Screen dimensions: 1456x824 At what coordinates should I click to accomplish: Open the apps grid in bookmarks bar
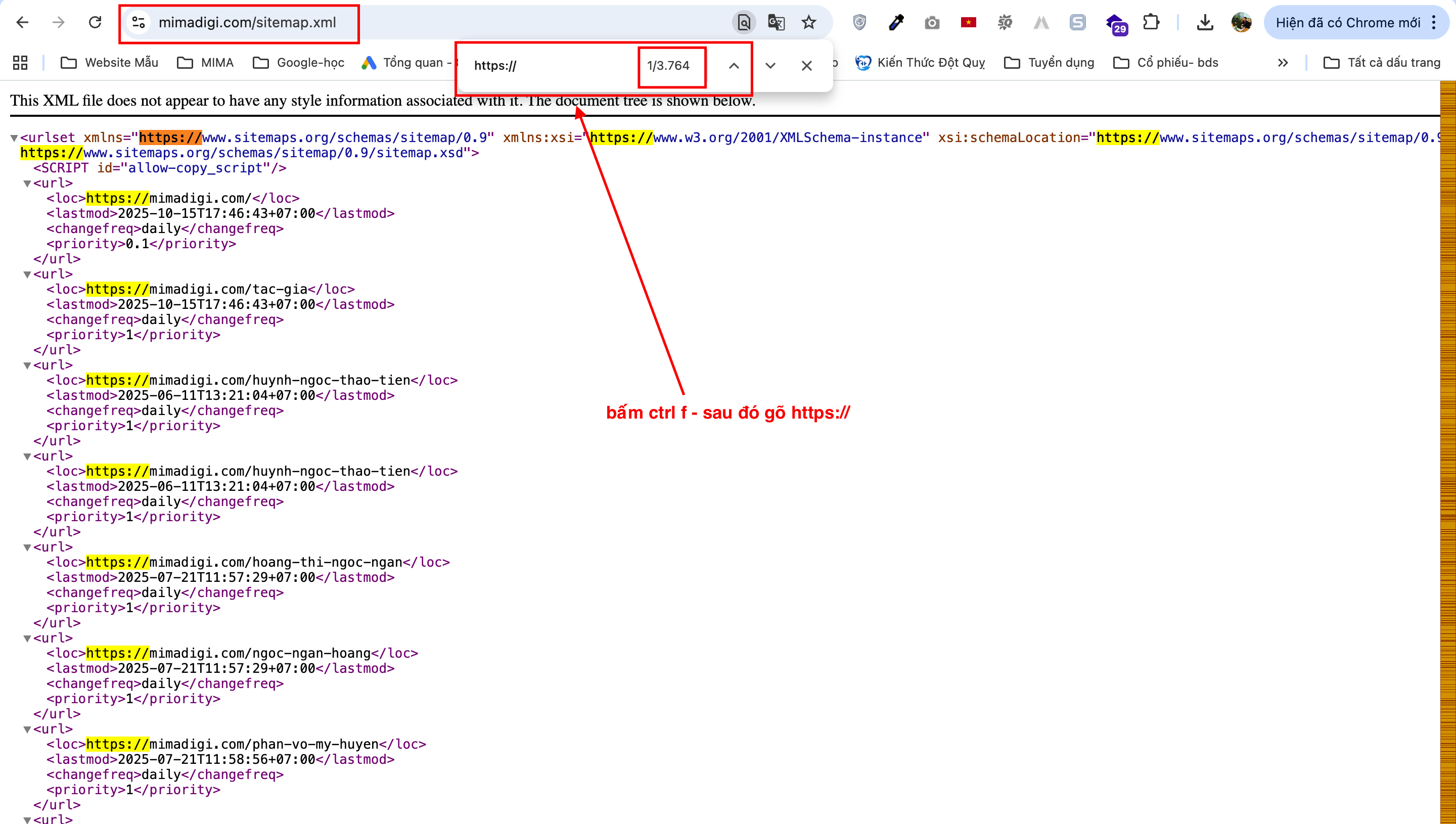tap(20, 62)
